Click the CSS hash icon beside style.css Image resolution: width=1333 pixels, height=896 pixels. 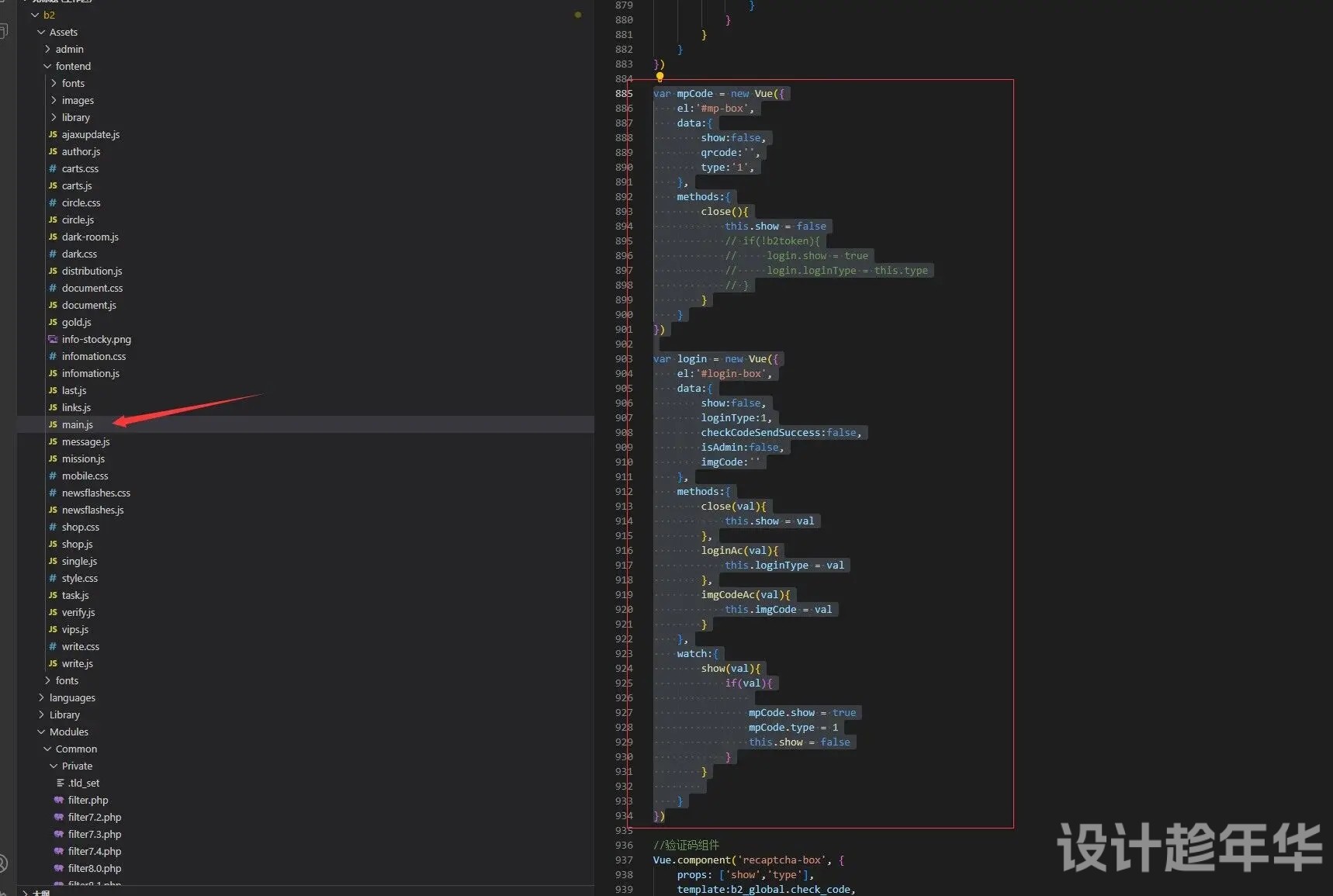tap(53, 578)
